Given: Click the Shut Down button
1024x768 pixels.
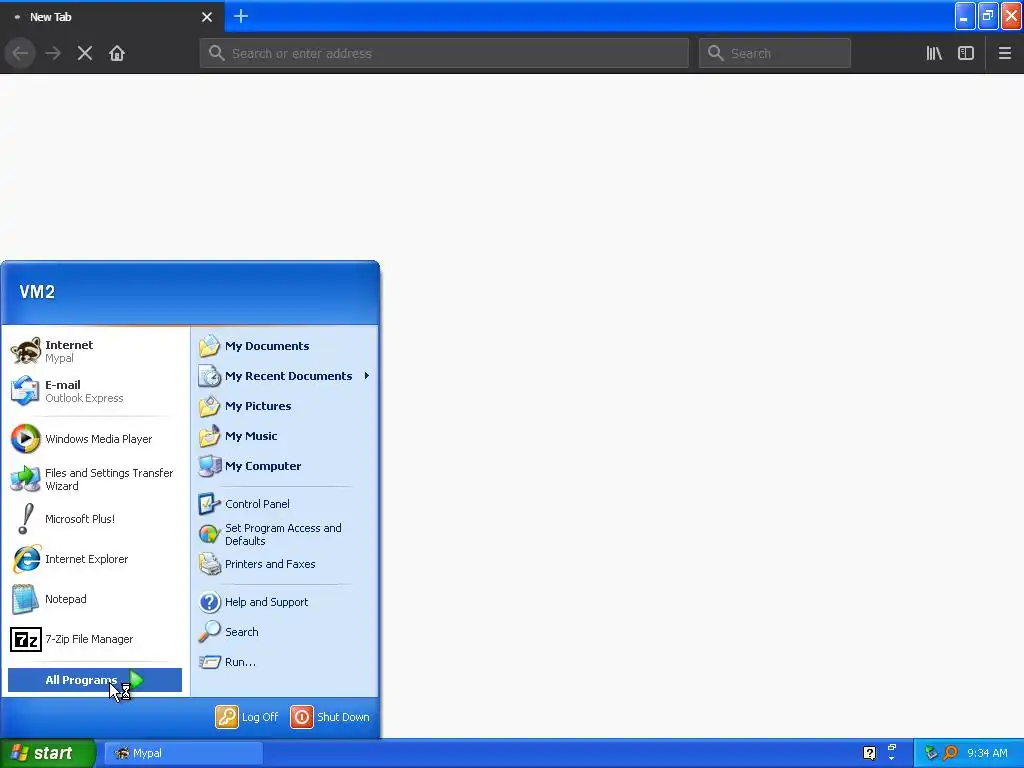Looking at the screenshot, I should click(330, 717).
